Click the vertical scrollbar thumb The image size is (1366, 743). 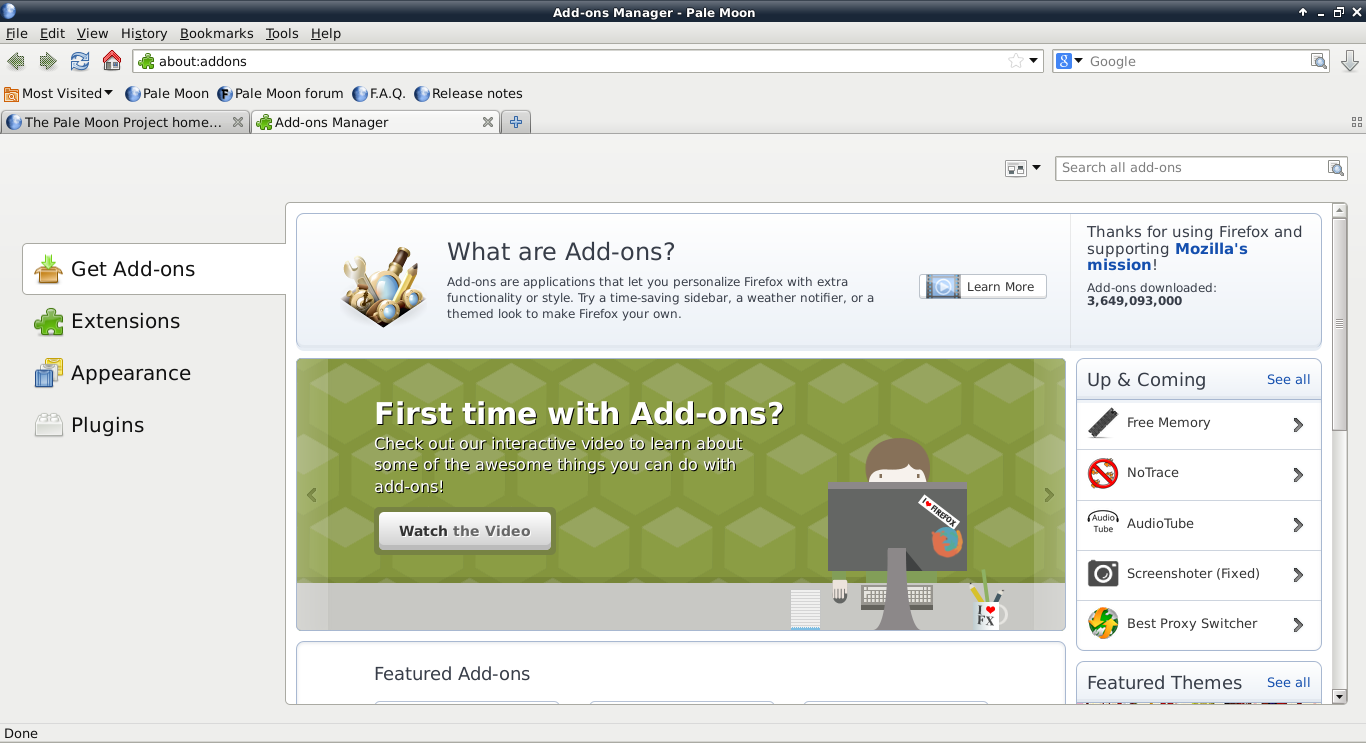coord(1340,325)
